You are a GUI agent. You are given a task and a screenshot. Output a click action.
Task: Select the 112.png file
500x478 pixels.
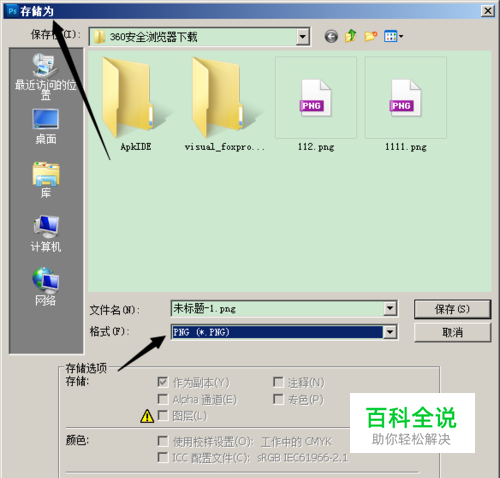[316, 105]
